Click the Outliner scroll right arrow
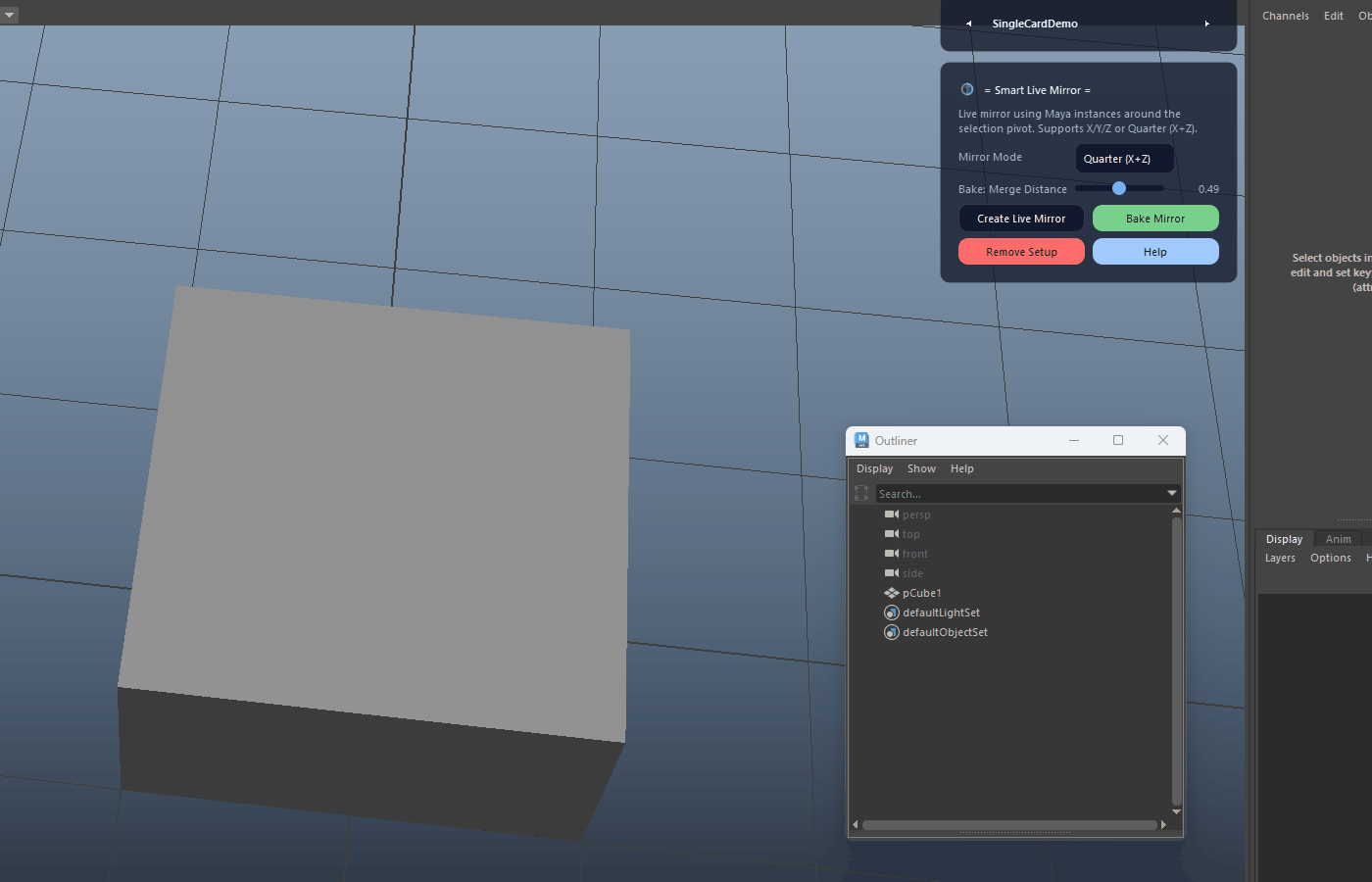This screenshot has width=1372, height=882. pyautogui.click(x=1163, y=825)
